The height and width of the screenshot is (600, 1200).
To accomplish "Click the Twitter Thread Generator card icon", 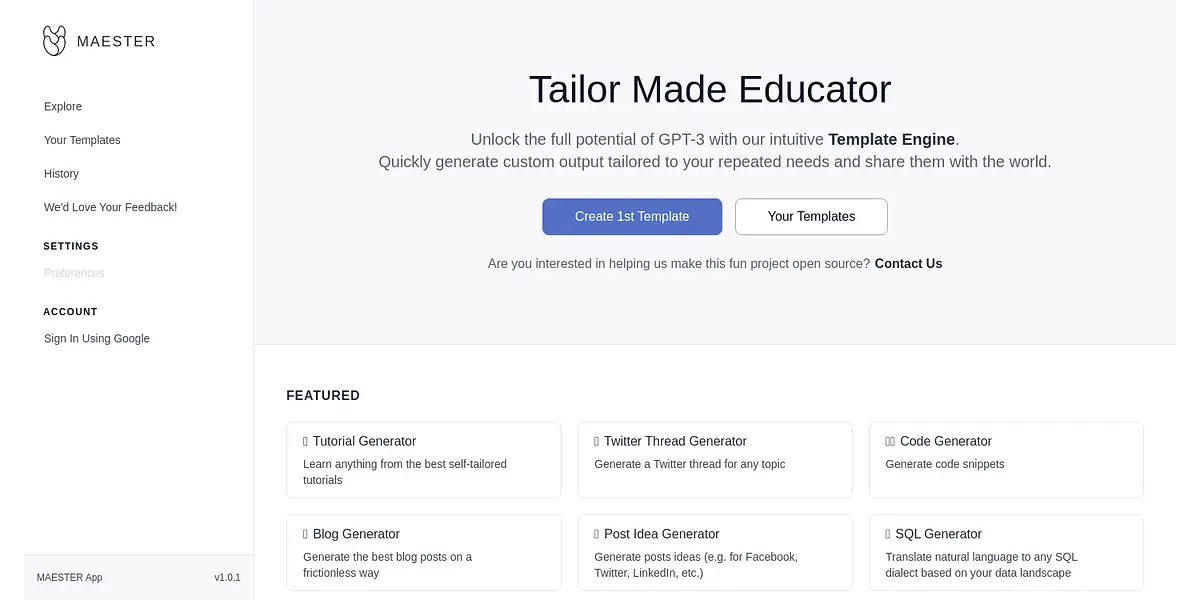I will tap(597, 441).
